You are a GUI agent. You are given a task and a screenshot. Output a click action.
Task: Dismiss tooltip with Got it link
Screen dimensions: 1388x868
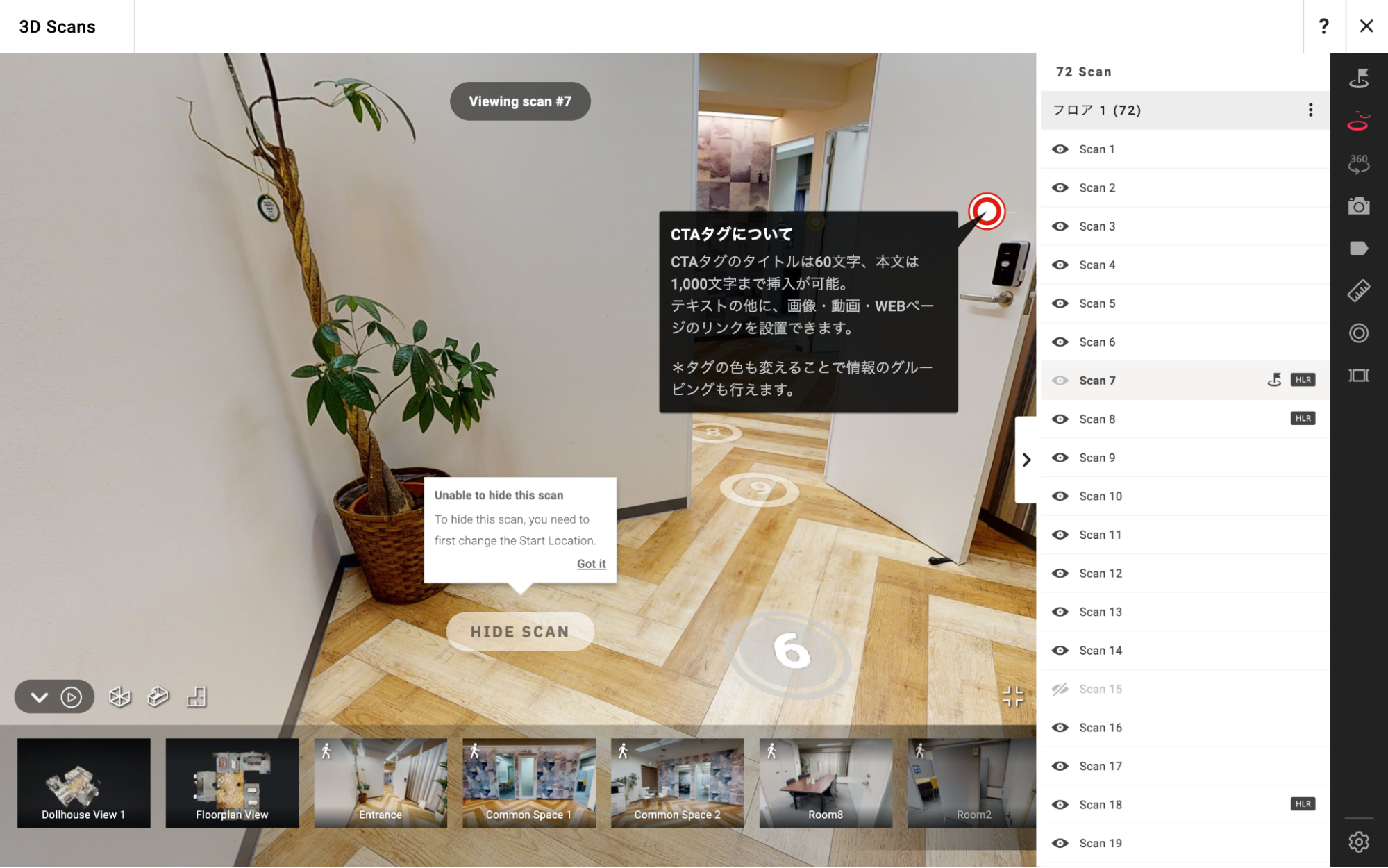(591, 564)
